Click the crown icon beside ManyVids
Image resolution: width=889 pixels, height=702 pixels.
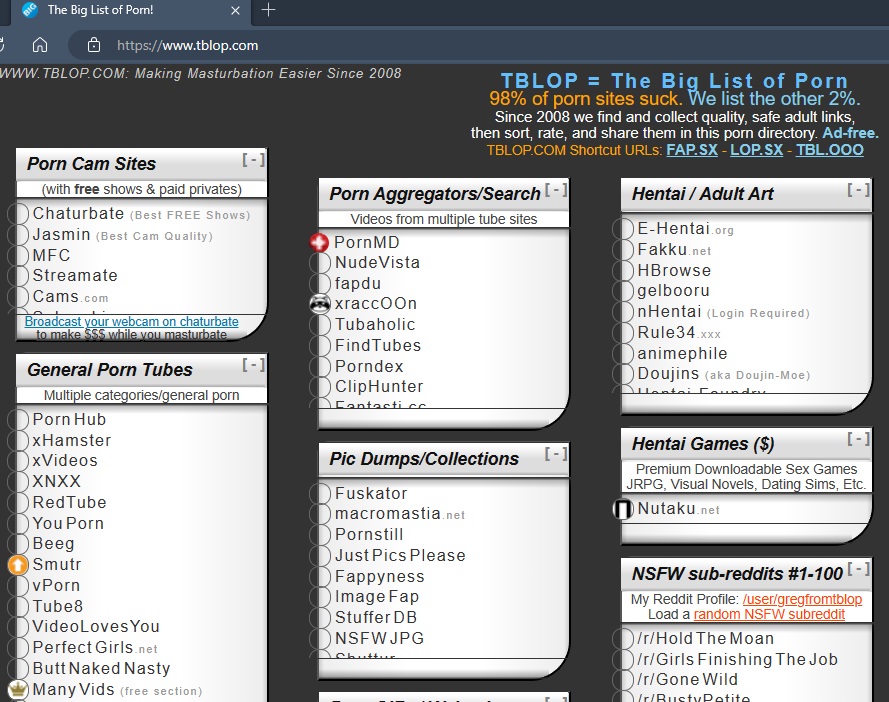pos(18,690)
